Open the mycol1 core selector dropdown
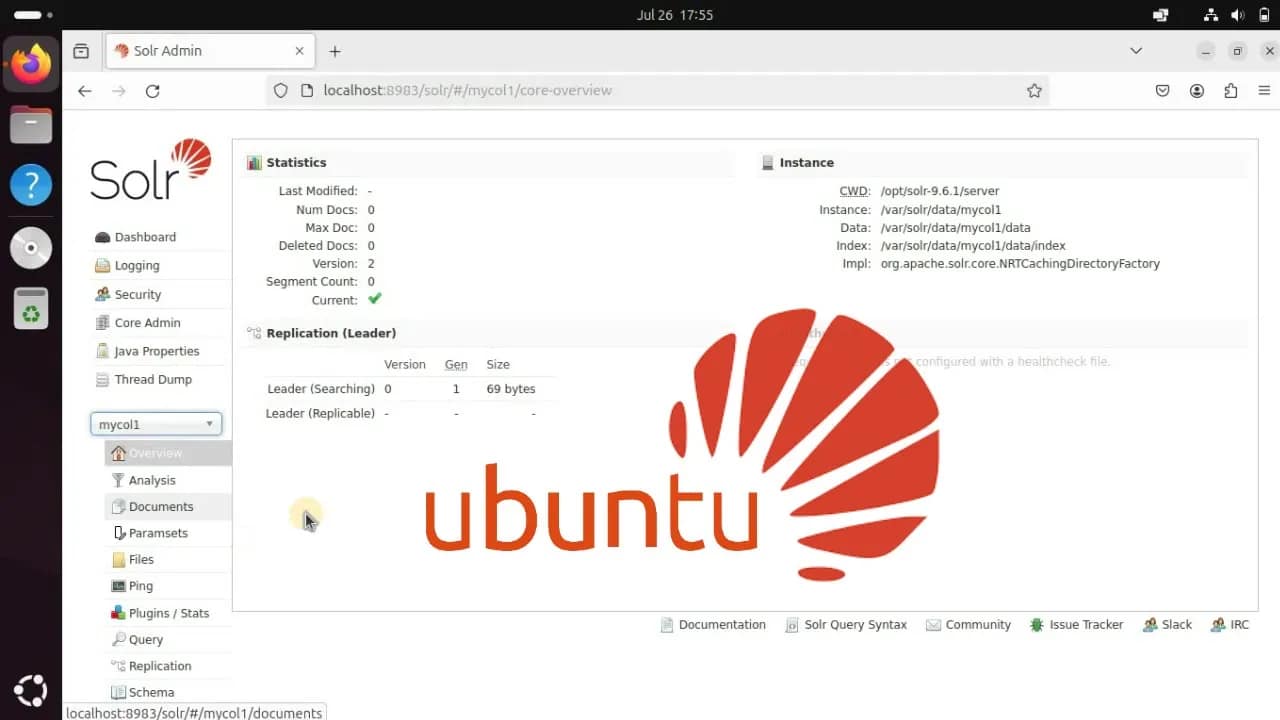1280x720 pixels. pyautogui.click(x=155, y=423)
